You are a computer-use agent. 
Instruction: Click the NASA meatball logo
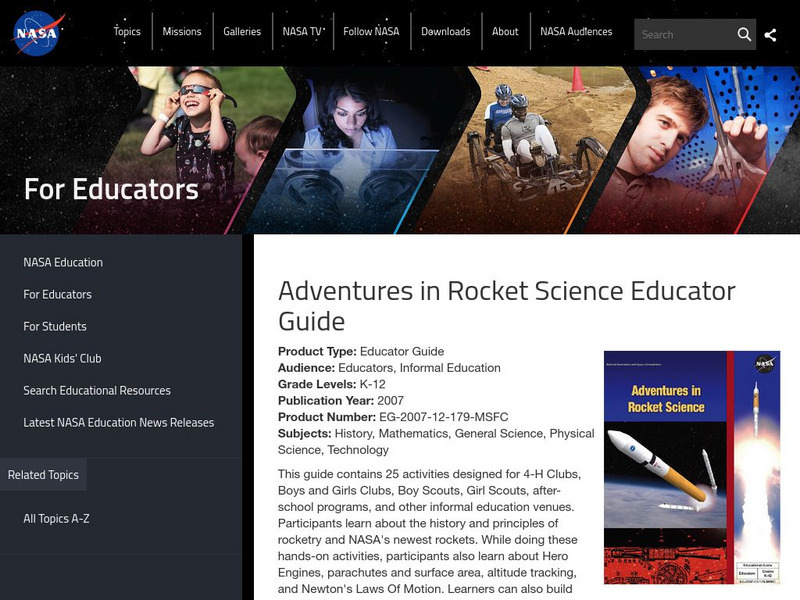pos(38,32)
